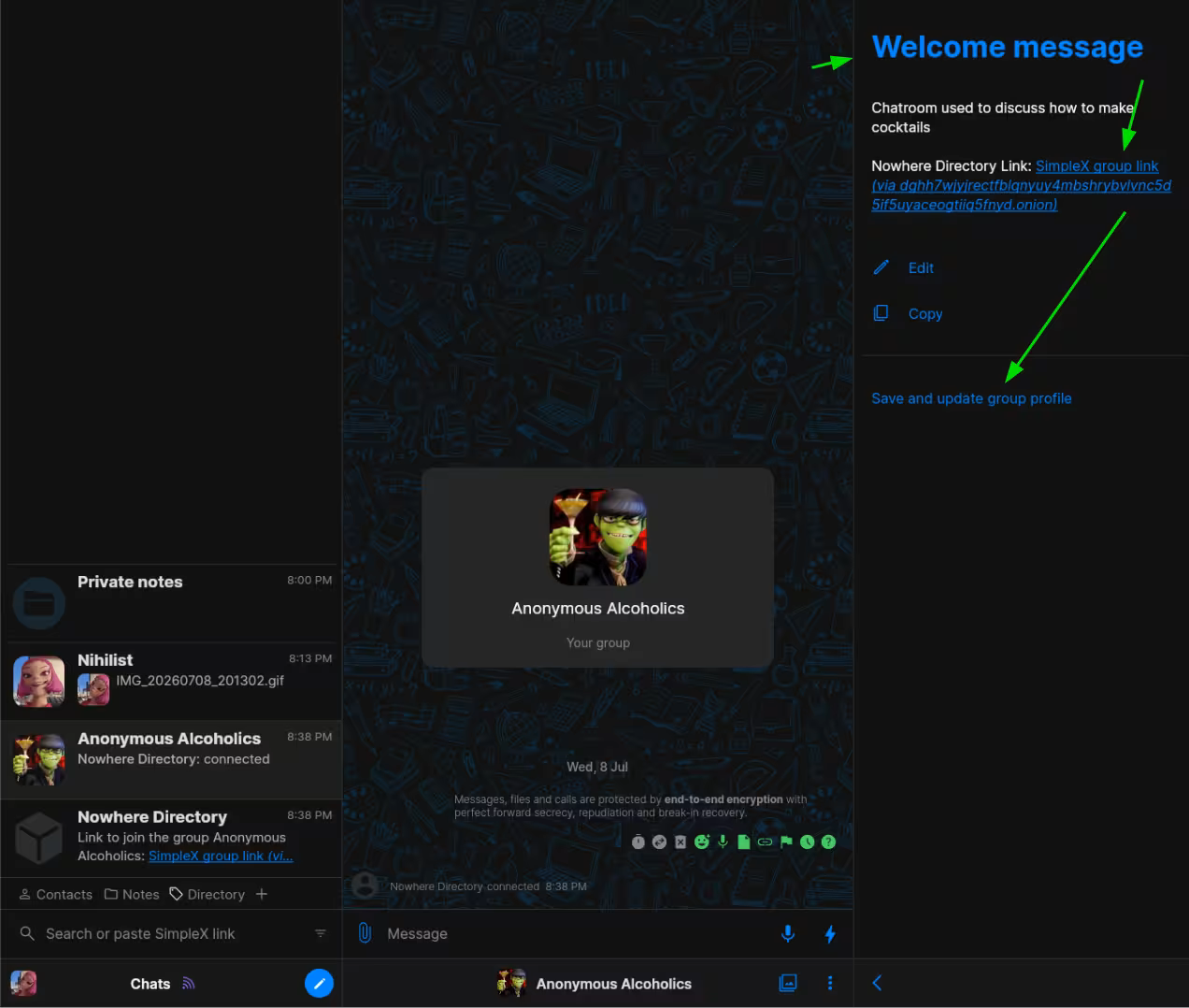Image resolution: width=1189 pixels, height=1008 pixels.
Task: Click the end-to-end encryption info text
Action: tap(630, 806)
